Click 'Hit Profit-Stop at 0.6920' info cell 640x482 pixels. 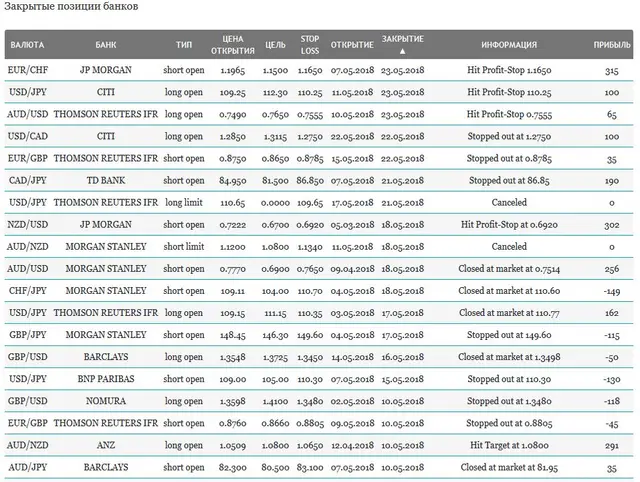pos(509,224)
